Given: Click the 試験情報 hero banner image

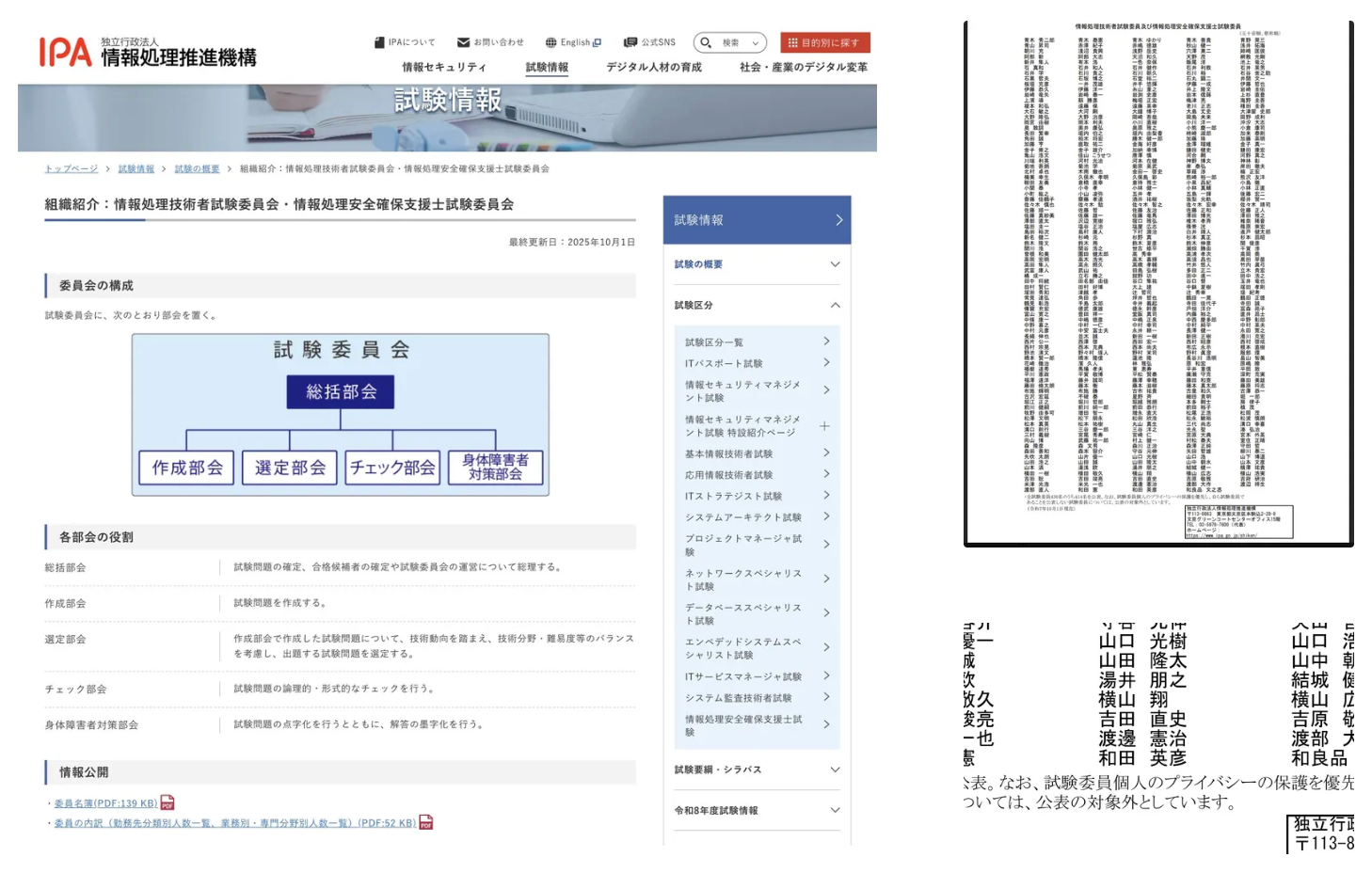Looking at the screenshot, I should pyautogui.click(x=447, y=118).
